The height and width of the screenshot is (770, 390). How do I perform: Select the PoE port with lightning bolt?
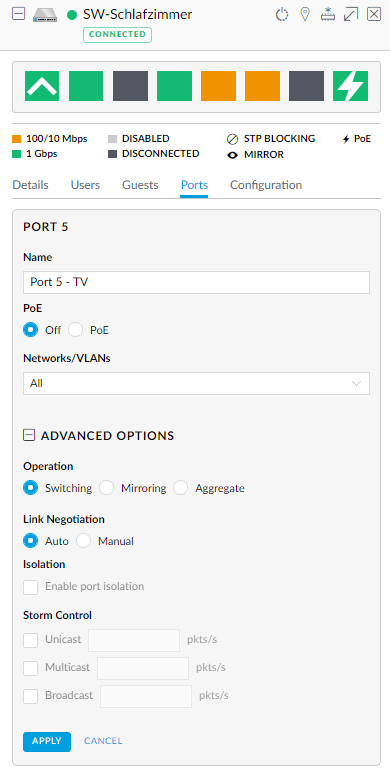pyautogui.click(x=350, y=86)
